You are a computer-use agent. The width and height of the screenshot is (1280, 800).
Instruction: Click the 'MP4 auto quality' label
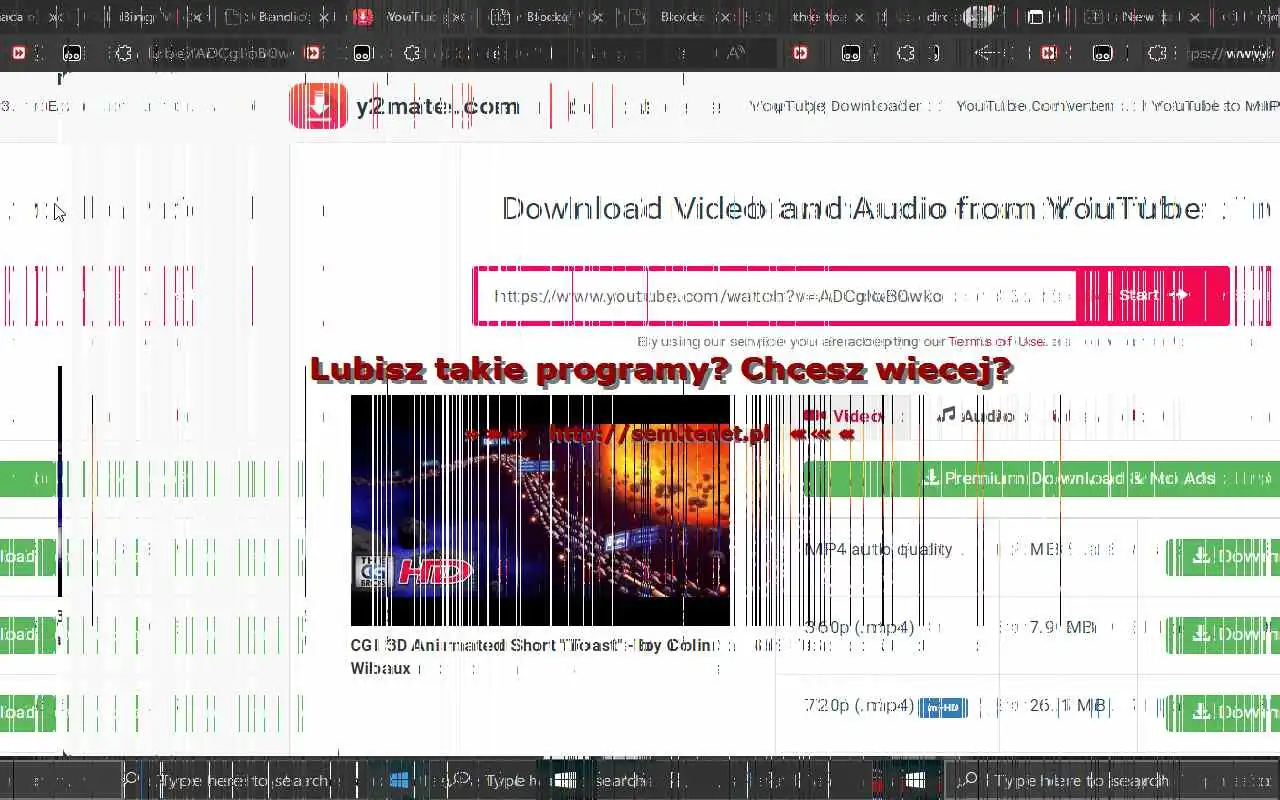point(879,550)
